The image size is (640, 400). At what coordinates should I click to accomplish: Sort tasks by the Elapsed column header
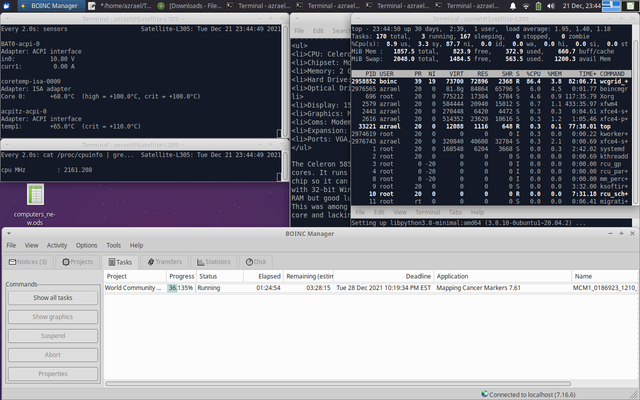[263, 276]
